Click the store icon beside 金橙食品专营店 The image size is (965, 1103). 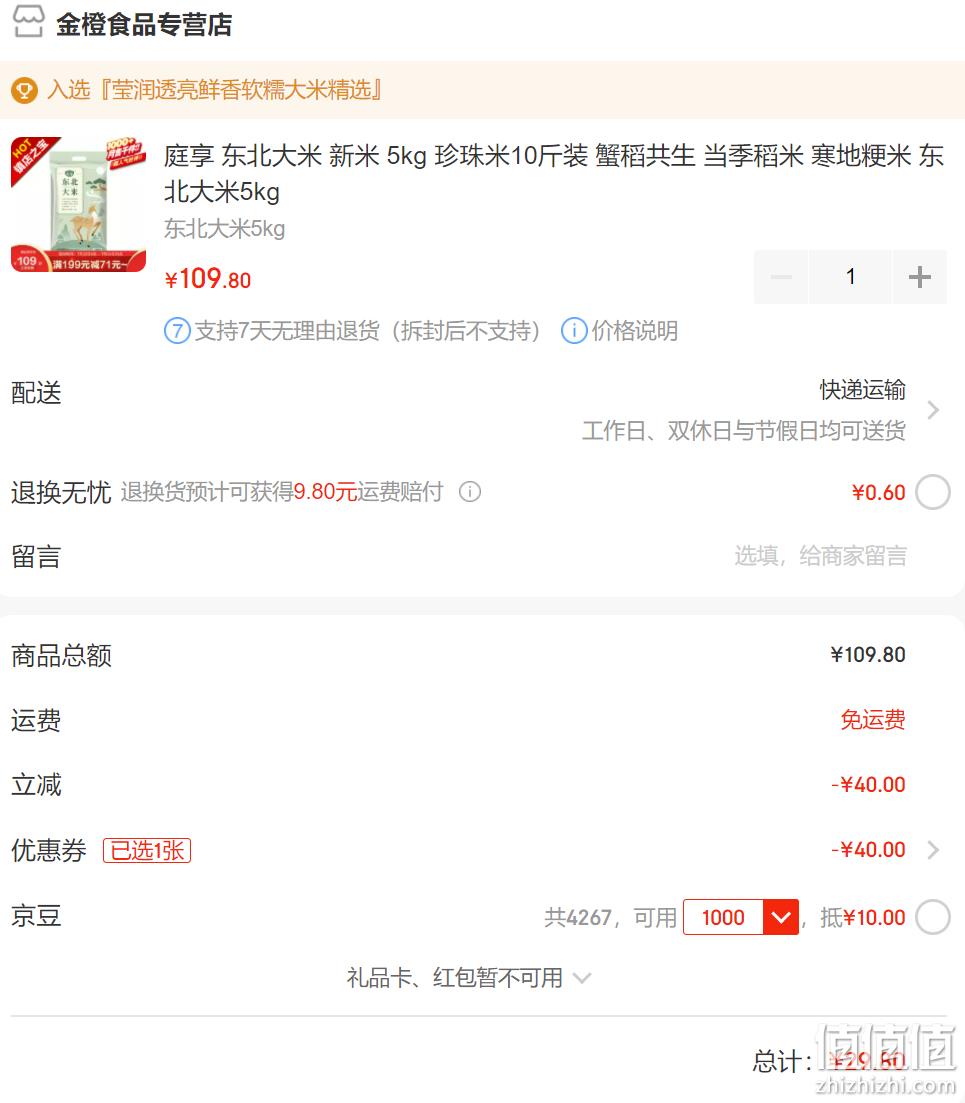click(x=28, y=22)
